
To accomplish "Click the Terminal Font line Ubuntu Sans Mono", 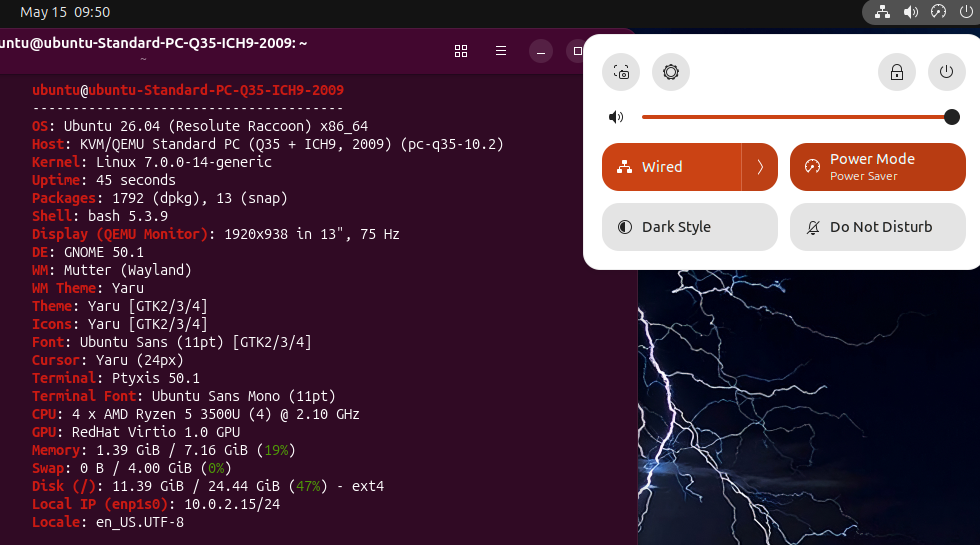I will pos(184,397).
